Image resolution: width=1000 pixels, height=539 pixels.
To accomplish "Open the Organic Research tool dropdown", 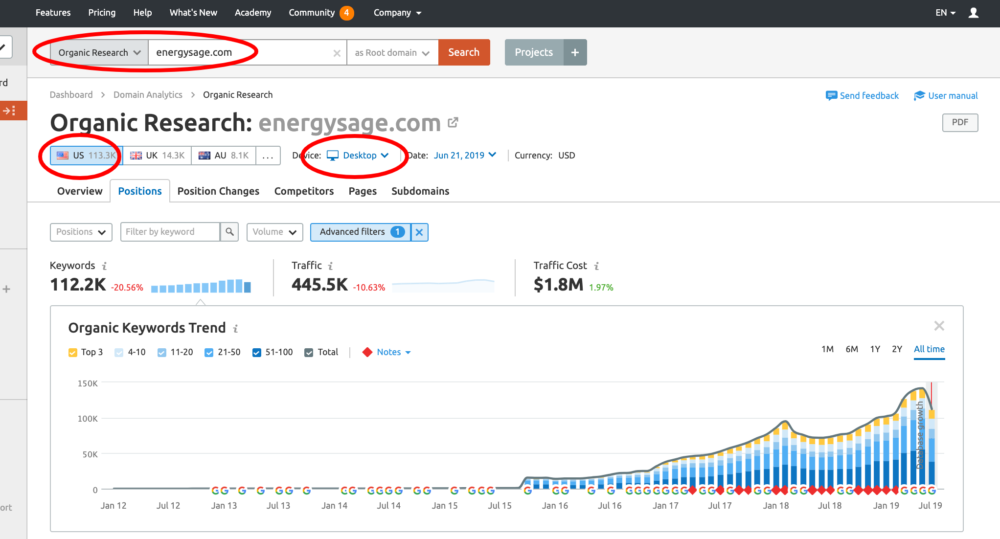I will point(99,53).
